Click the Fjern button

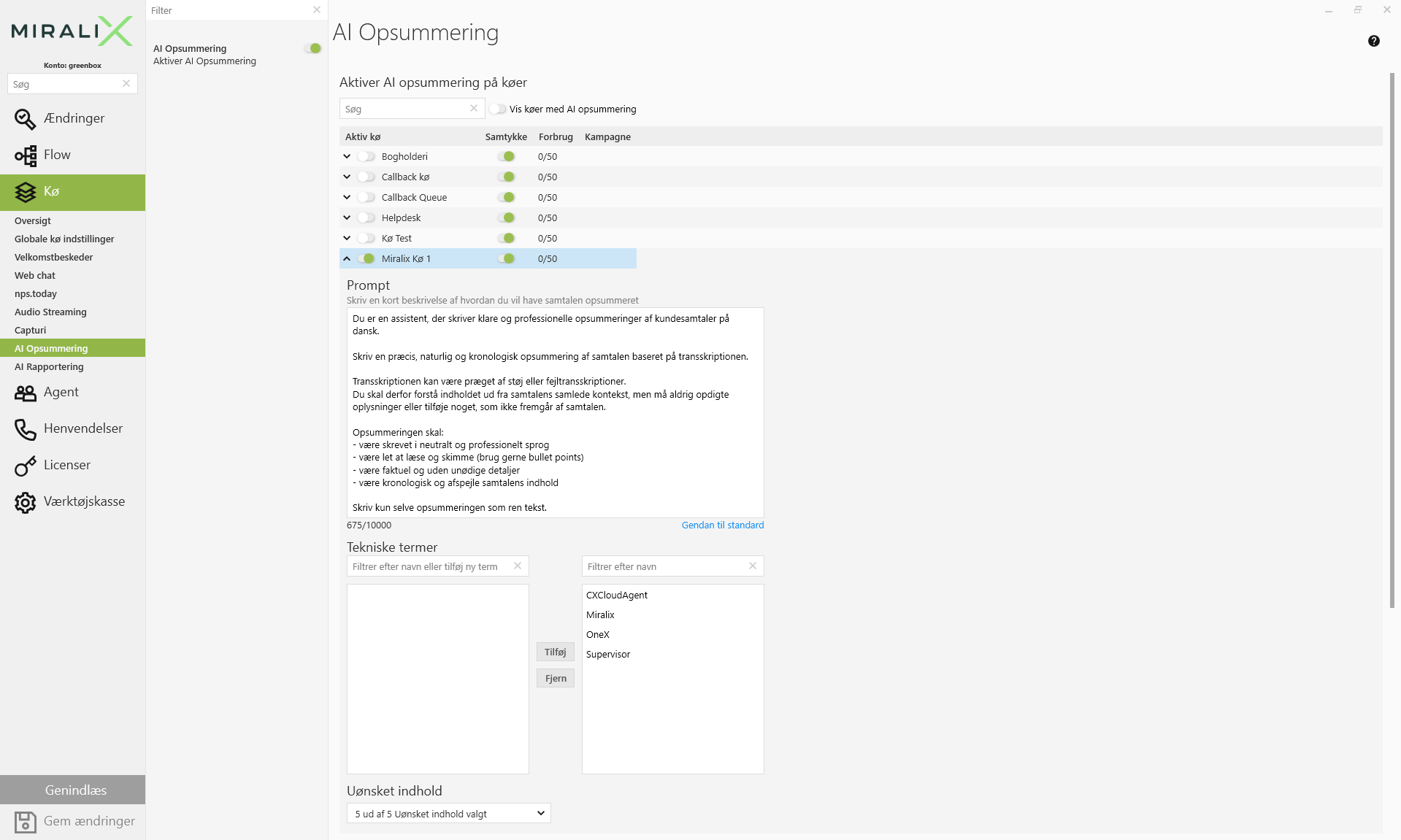point(555,678)
